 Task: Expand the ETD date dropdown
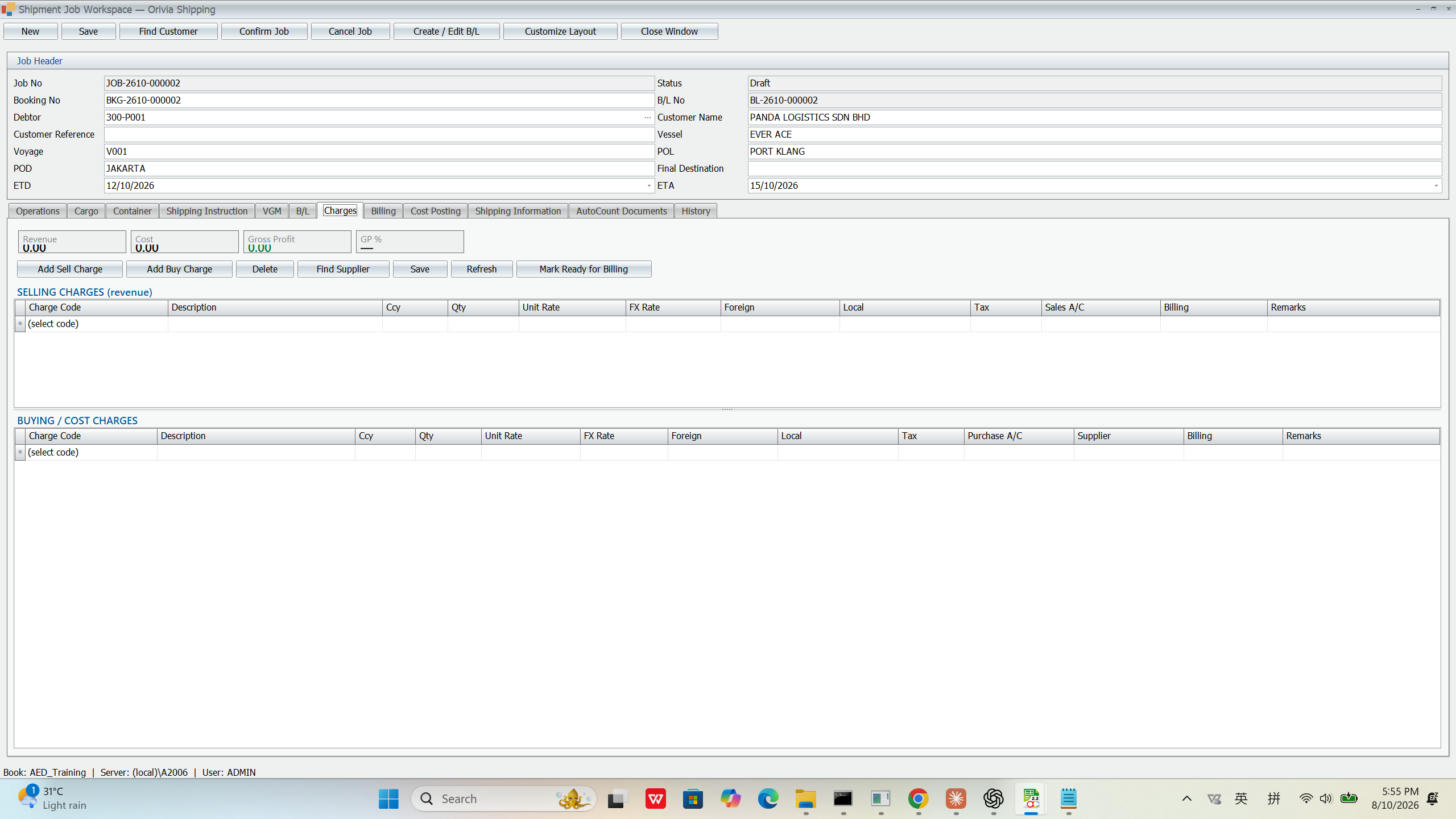(648, 185)
